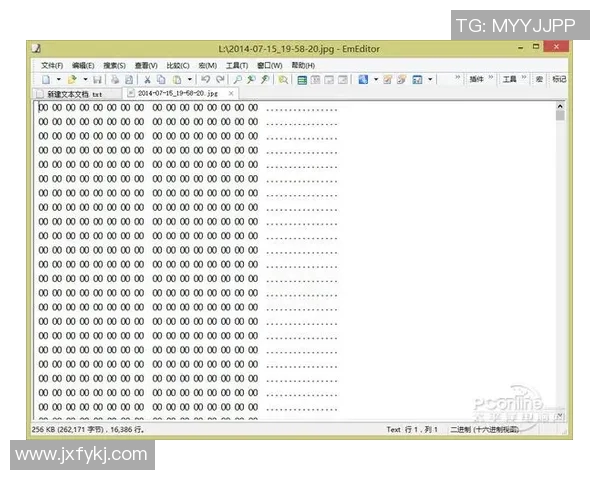Viewport: 600px width, 480px height.
Task: Click the Copy icon in toolbar
Action: click(x=162, y=79)
